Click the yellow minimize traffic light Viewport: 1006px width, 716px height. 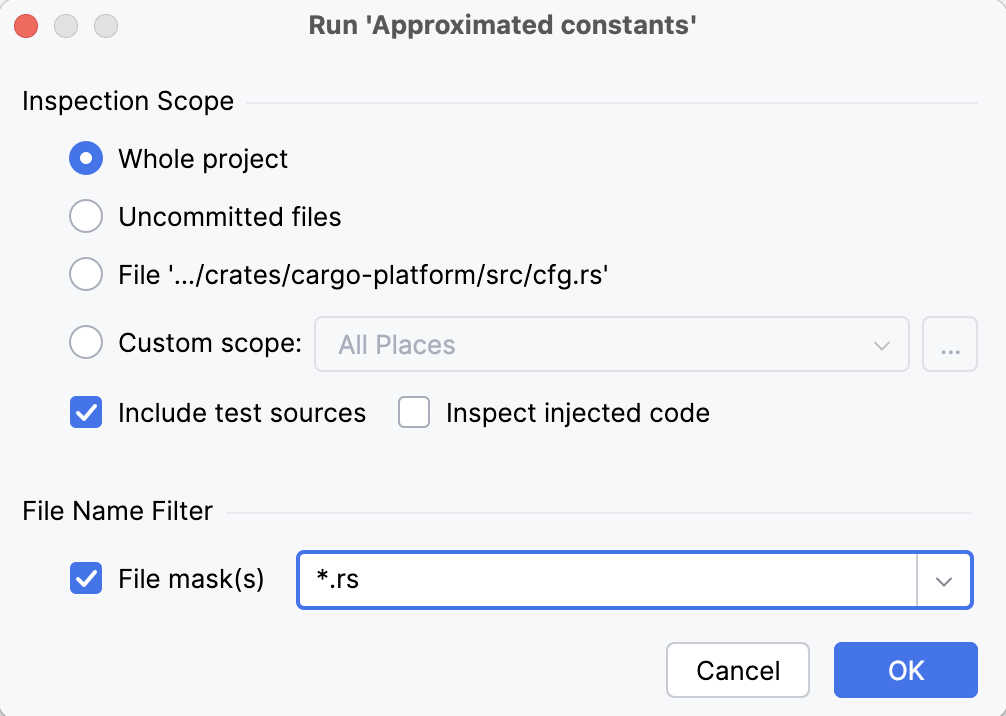[x=65, y=25]
